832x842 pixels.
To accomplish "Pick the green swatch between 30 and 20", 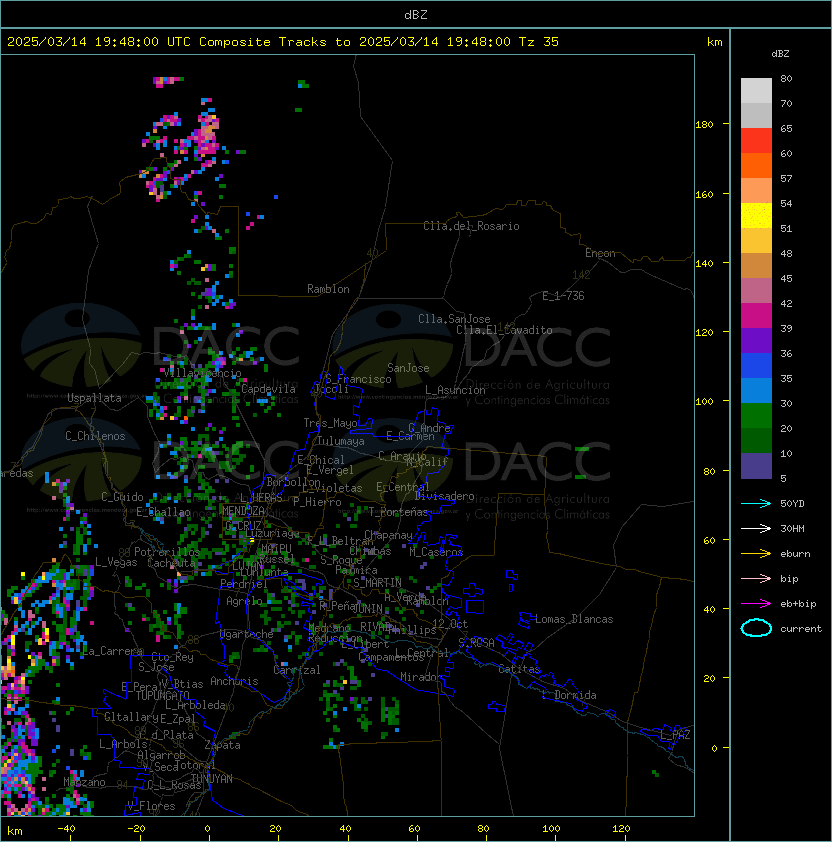I will pyautogui.click(x=756, y=416).
